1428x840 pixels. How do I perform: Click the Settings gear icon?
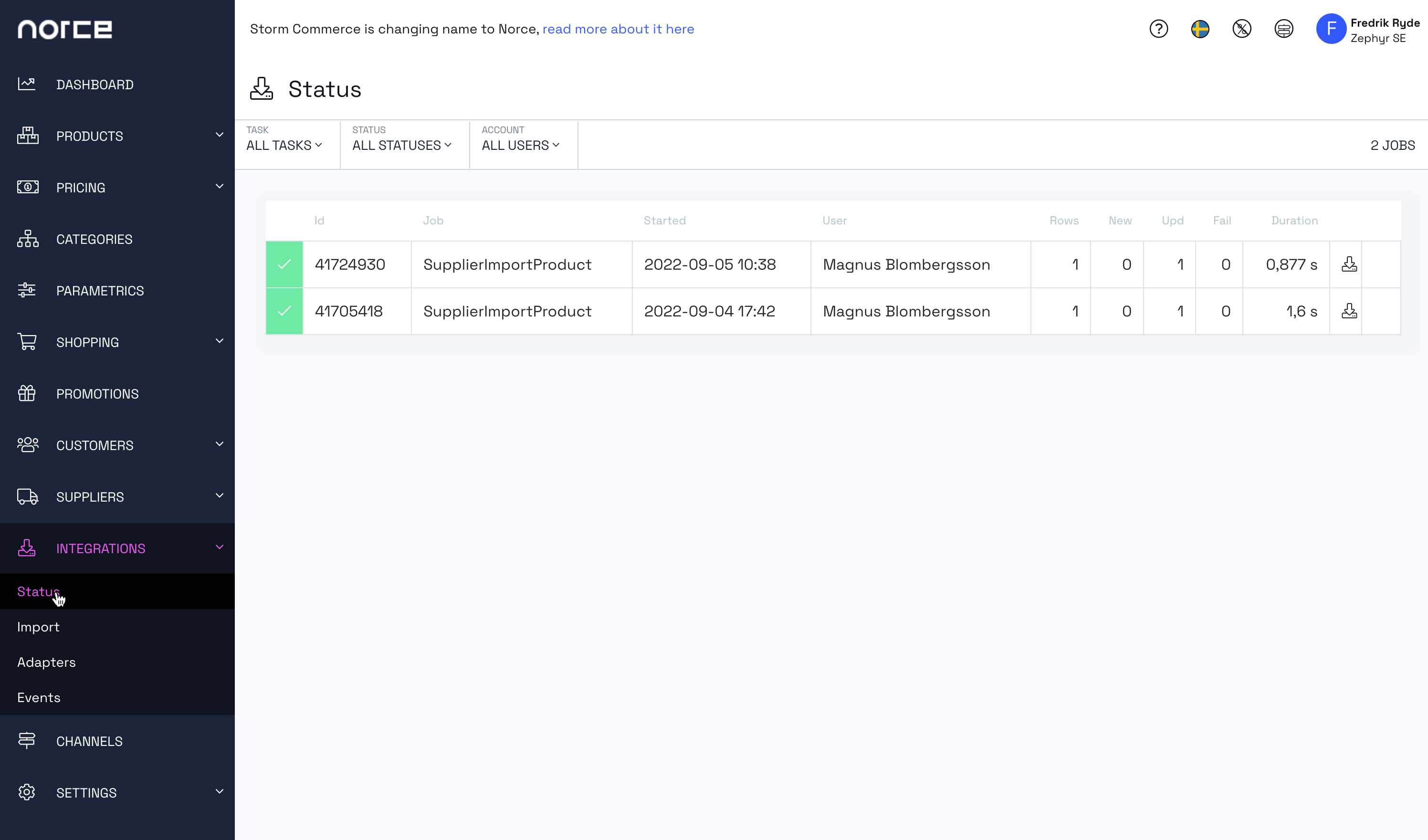pyautogui.click(x=27, y=792)
